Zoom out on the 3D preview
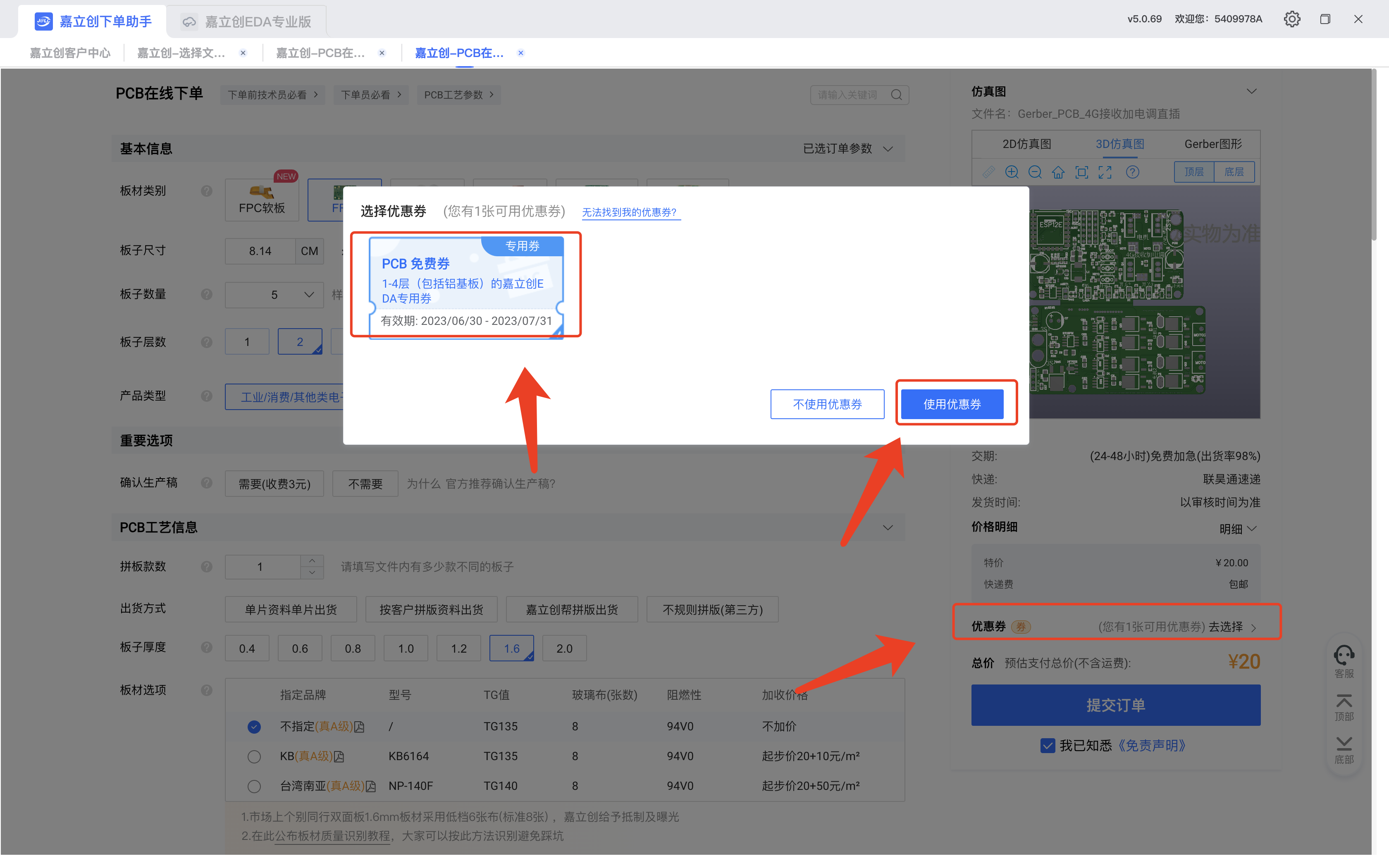The image size is (1389, 868). 1035,172
